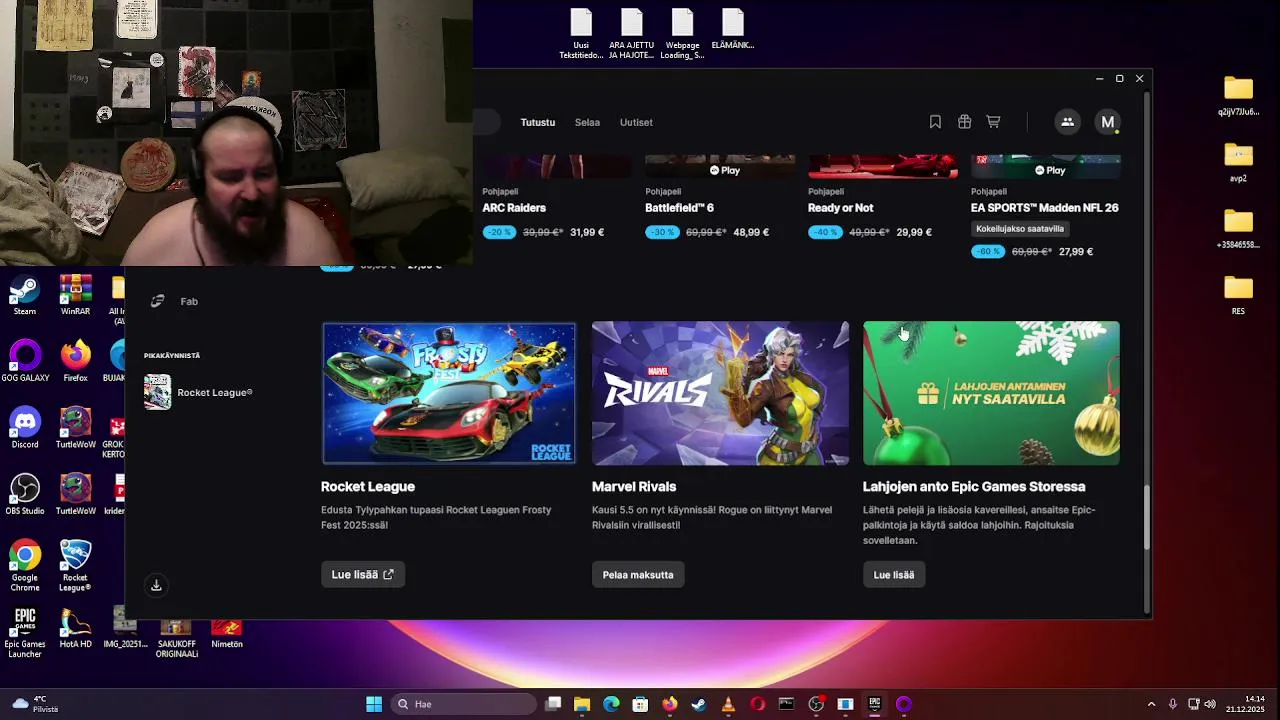Select the ELÄMÄNK... file on desktop
Viewport: 1280px width, 720px height.
point(732,30)
